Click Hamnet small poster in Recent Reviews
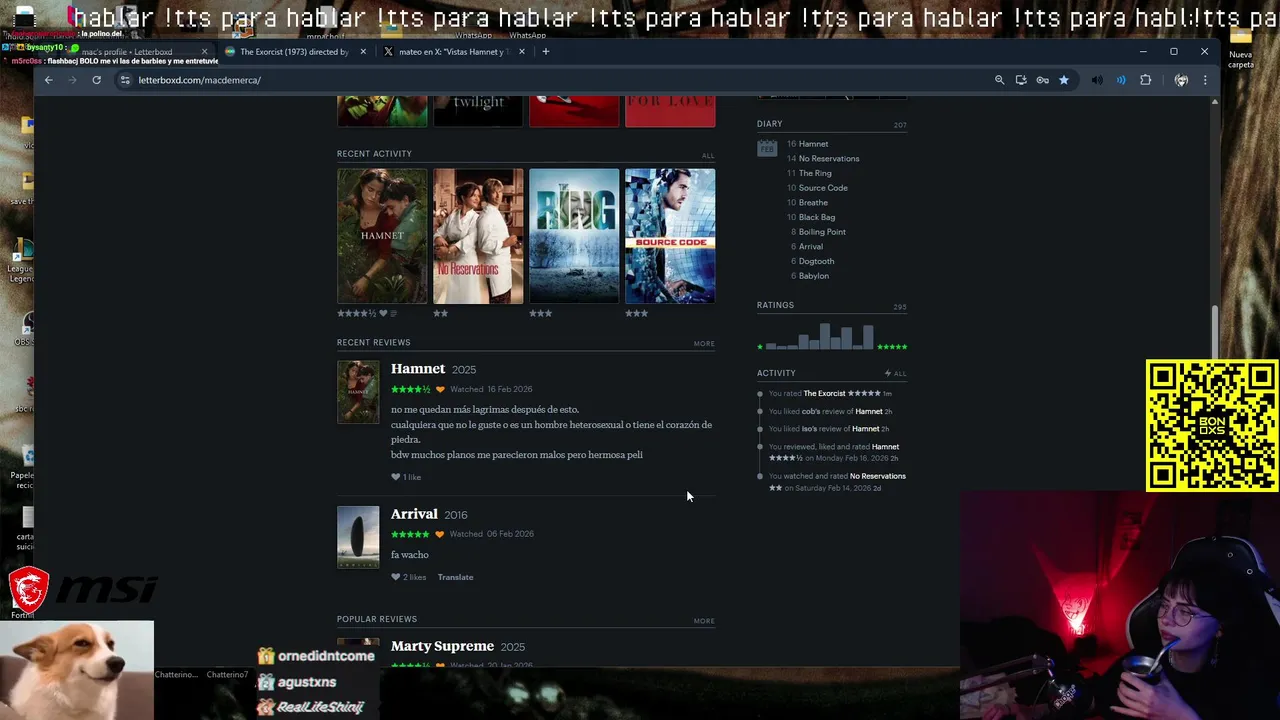The width and height of the screenshot is (1280, 720). pos(358,392)
